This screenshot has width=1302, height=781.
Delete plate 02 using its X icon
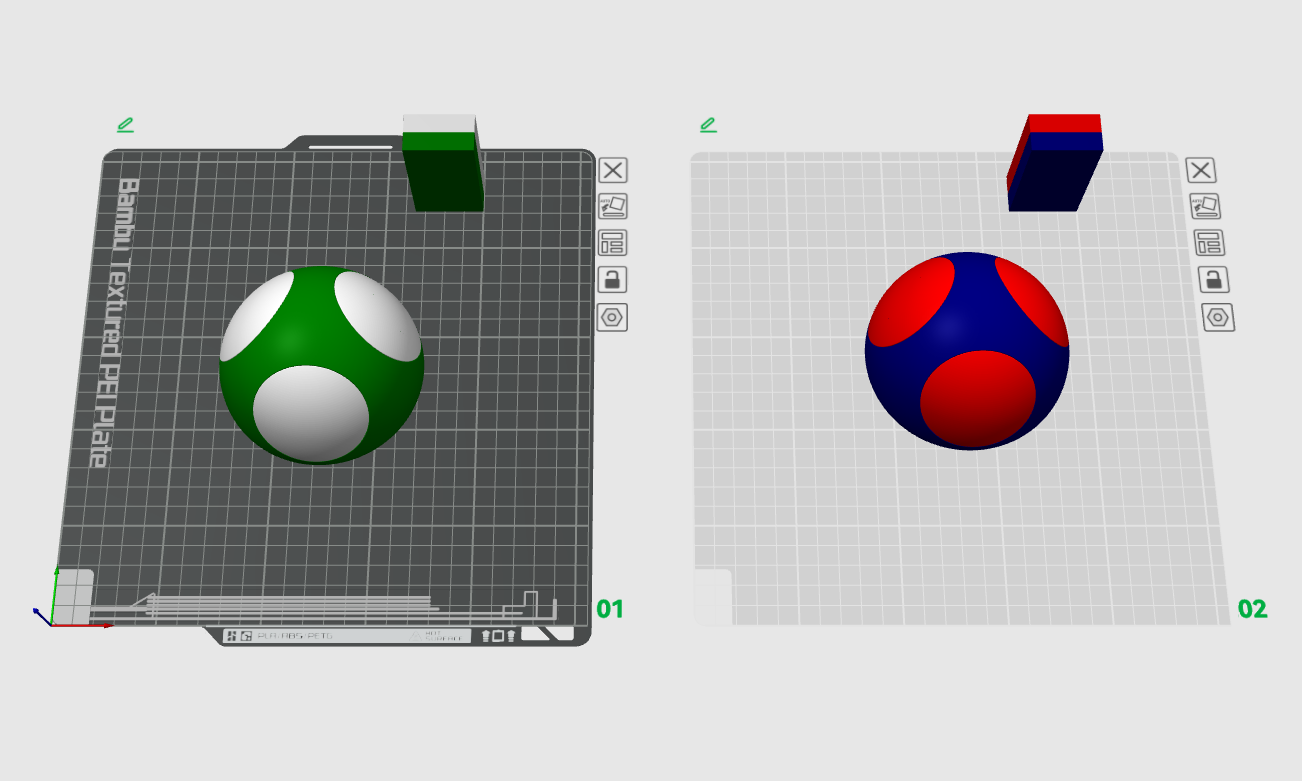point(1200,169)
